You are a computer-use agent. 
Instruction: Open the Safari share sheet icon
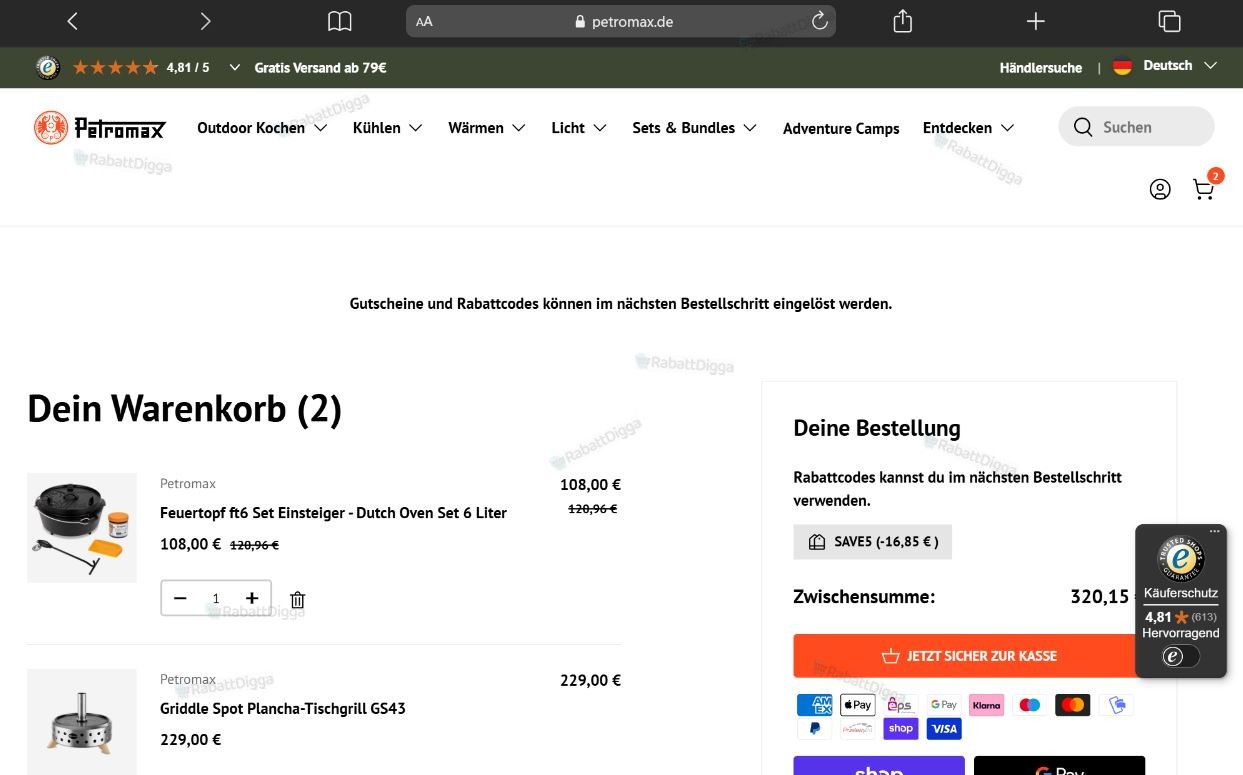pyautogui.click(x=902, y=21)
